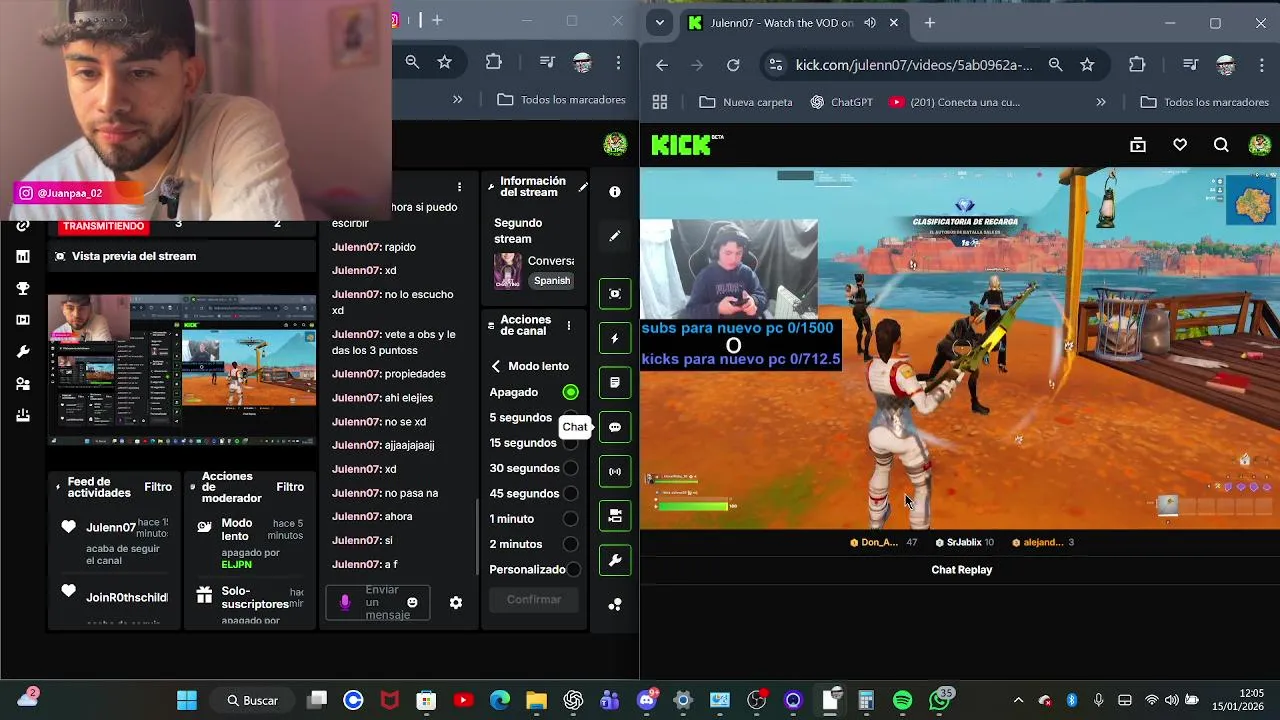This screenshot has width=1280, height=720.
Task: Open new tab in left browser window
Action: (437, 20)
